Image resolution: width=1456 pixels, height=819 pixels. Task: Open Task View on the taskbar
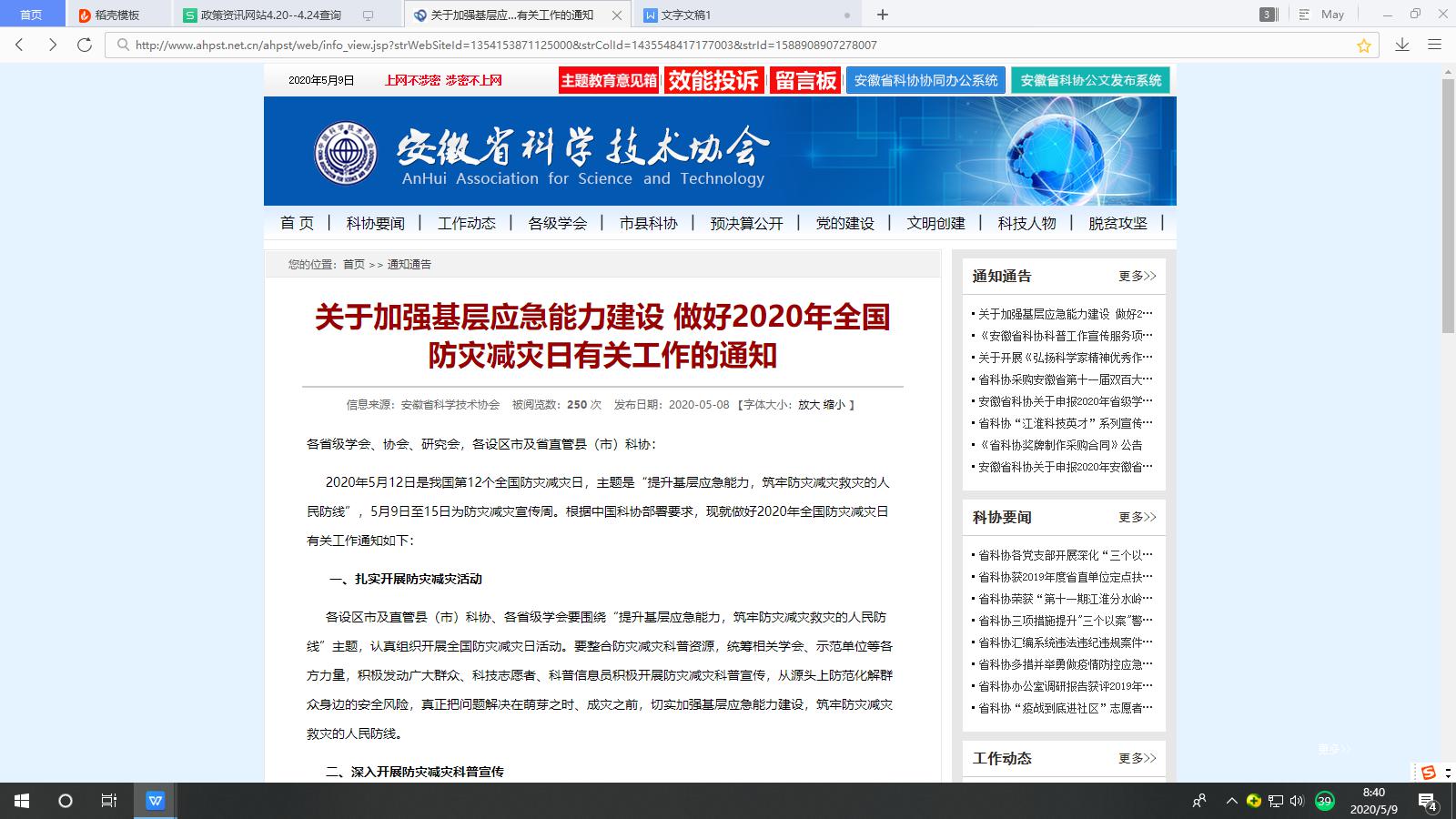[109, 801]
